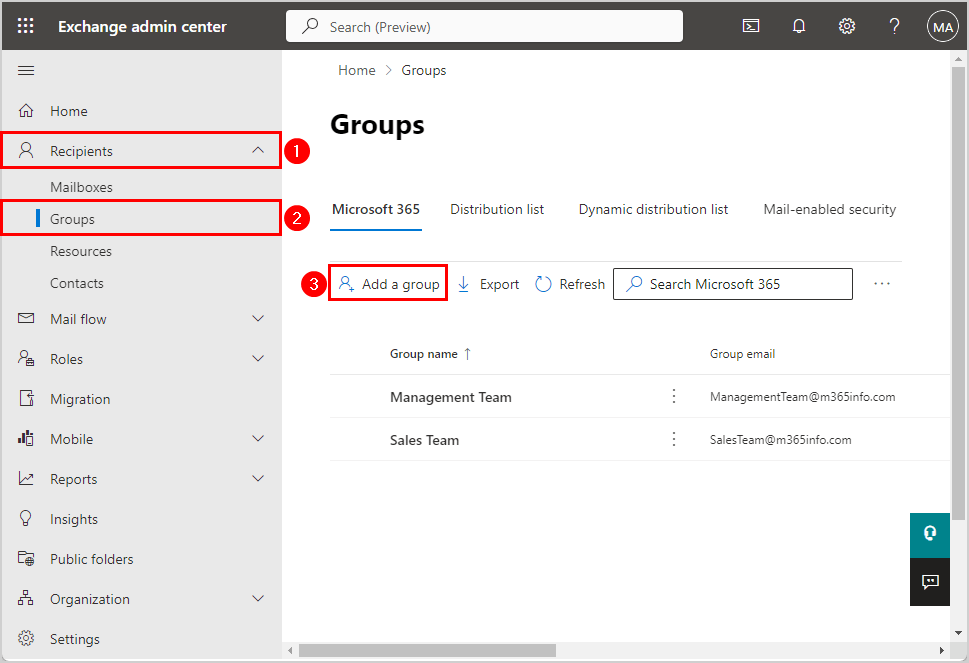Navigate to Home via the breadcrumb
This screenshot has height=663, width=969.
click(357, 70)
